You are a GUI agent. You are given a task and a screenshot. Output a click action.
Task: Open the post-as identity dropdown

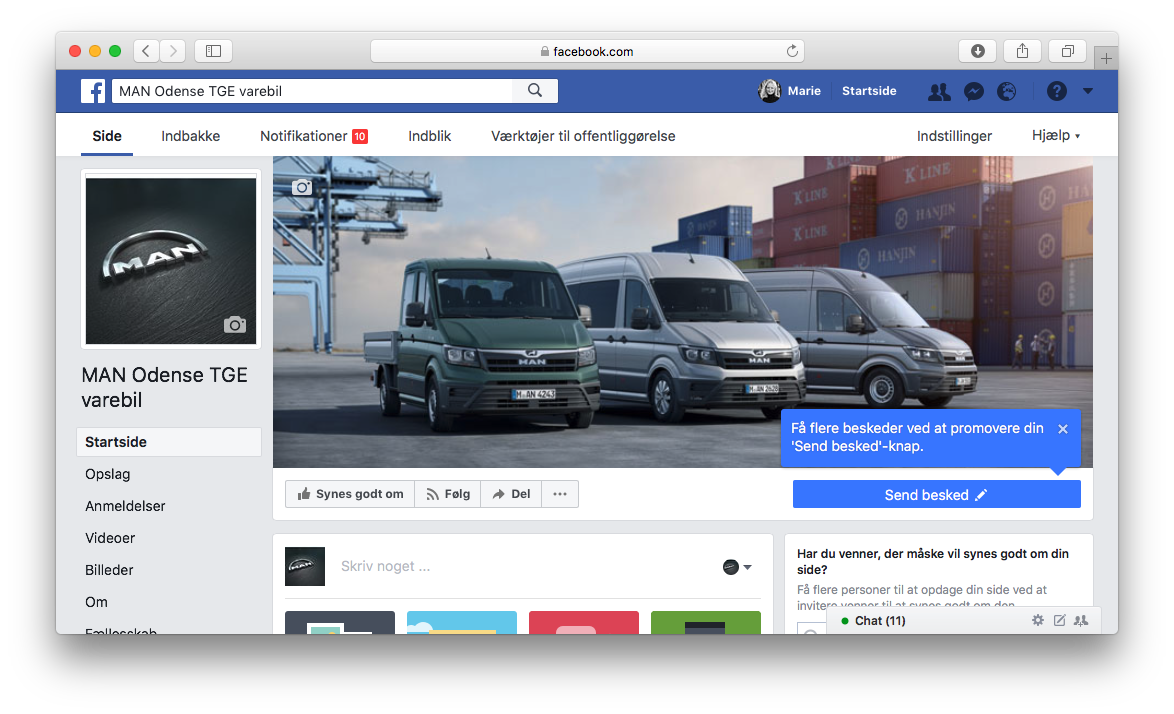click(x=737, y=567)
